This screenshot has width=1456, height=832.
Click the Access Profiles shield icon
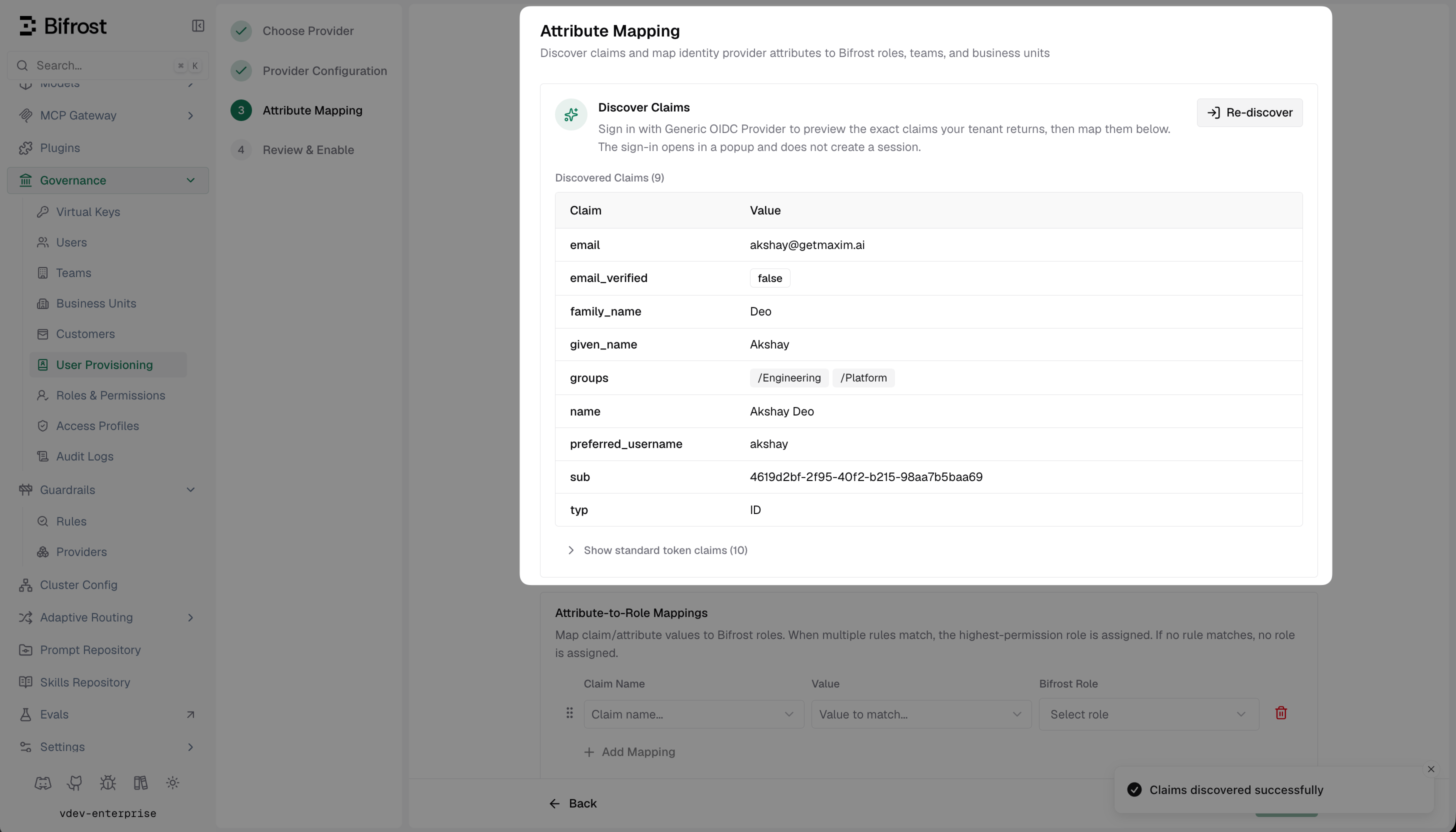43,425
